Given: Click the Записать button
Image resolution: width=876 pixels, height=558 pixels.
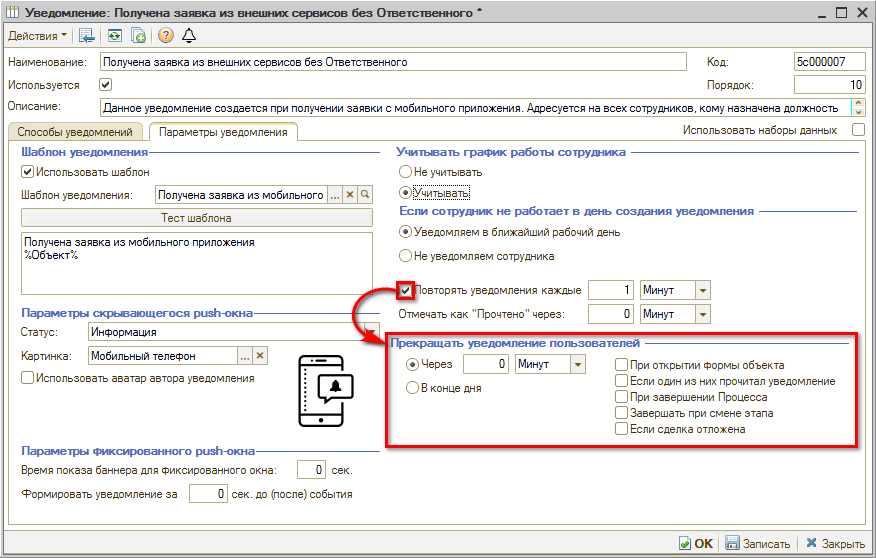Looking at the screenshot, I should tap(757, 544).
